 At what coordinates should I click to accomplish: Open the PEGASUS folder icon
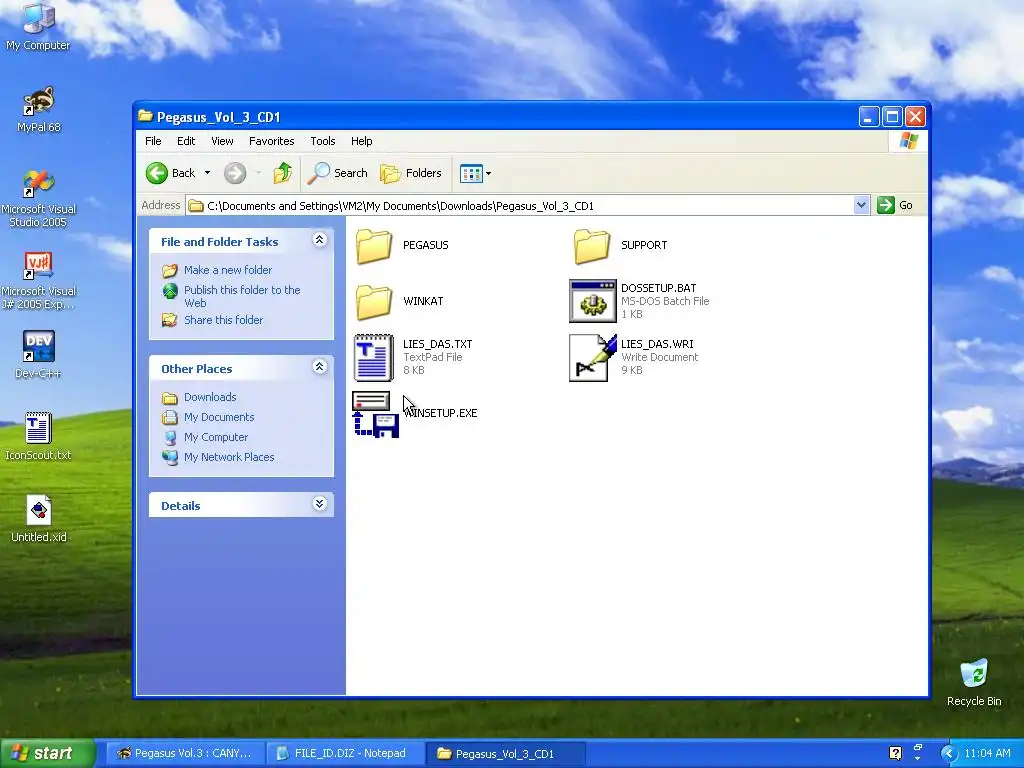[374, 246]
